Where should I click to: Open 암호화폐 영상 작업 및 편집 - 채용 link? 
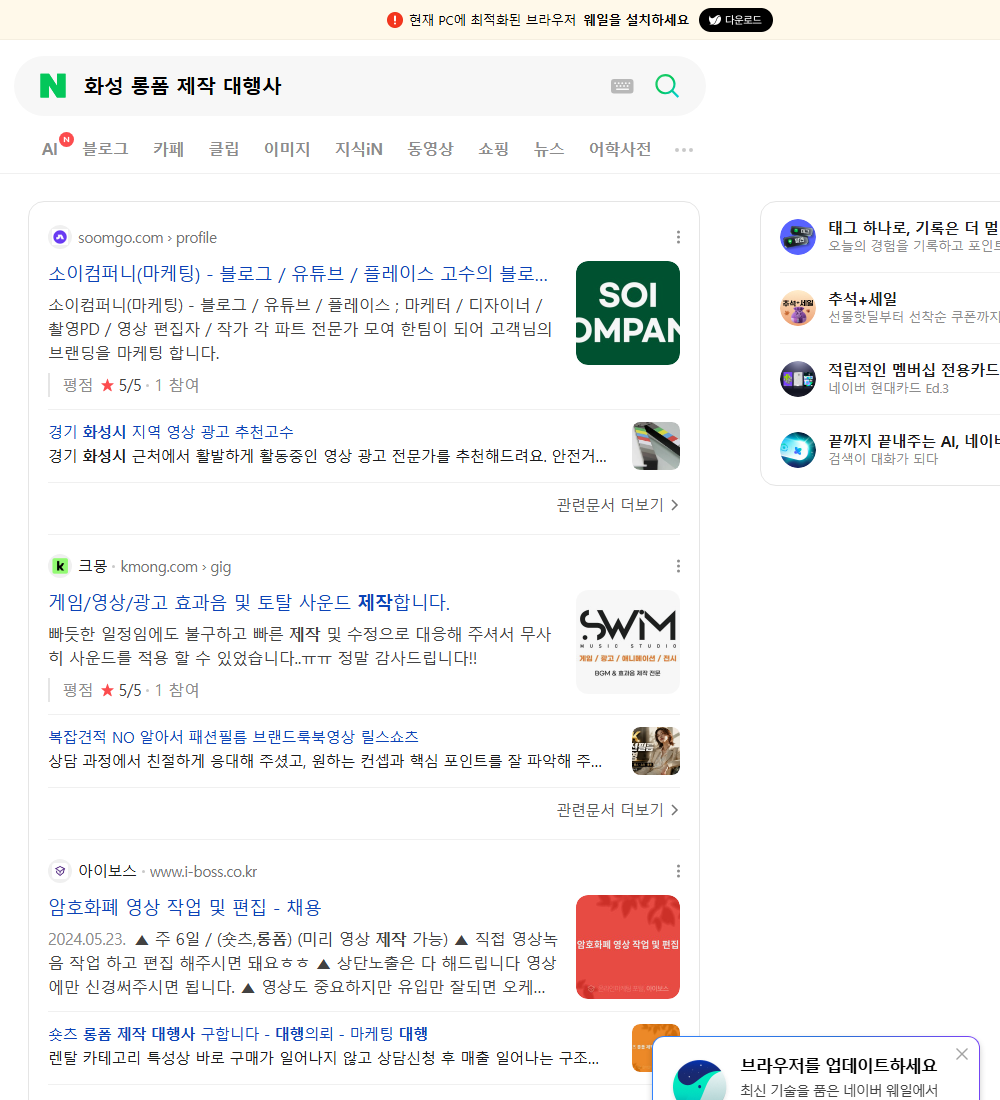[185, 907]
